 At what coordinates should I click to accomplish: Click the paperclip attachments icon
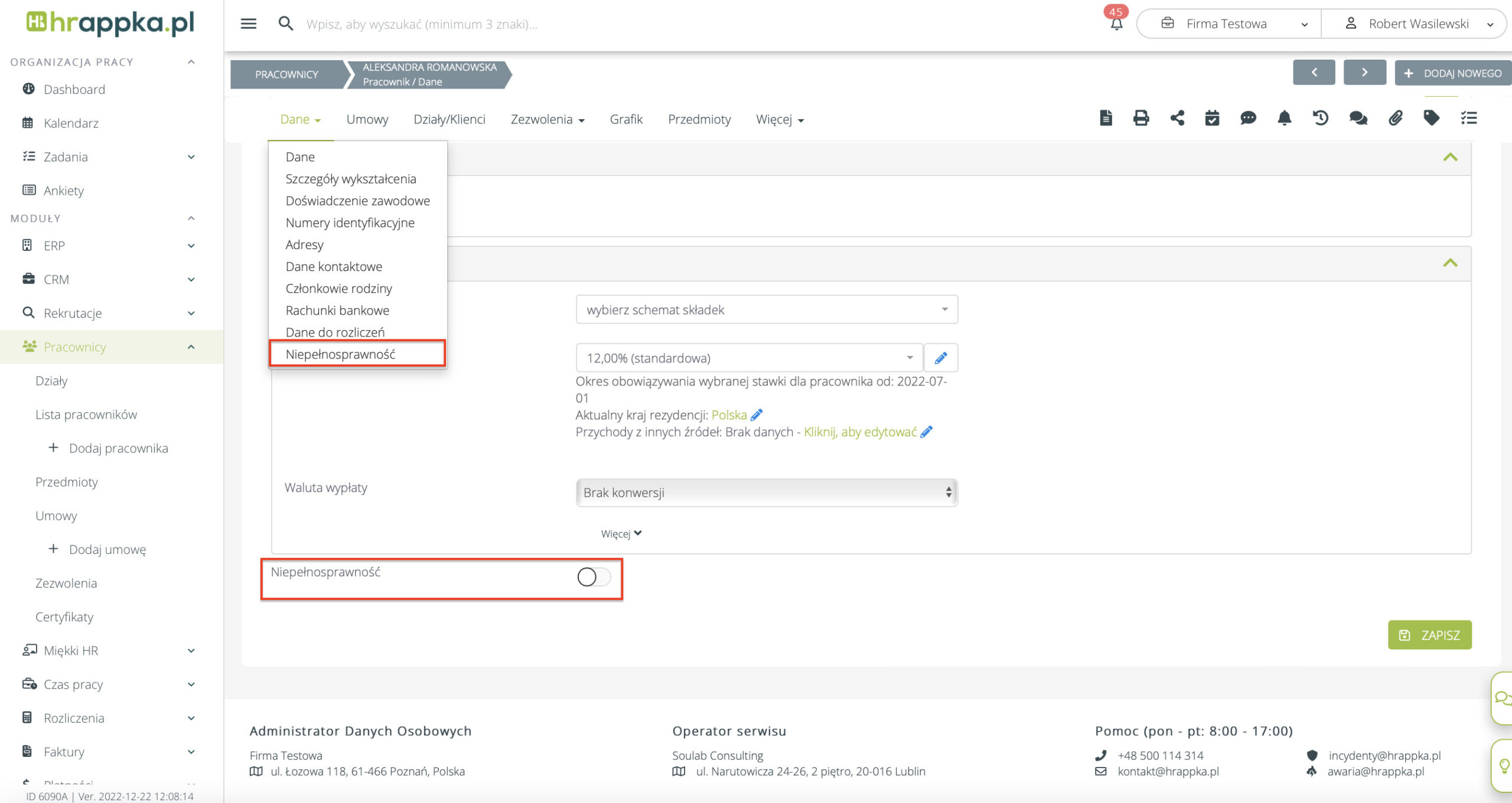pos(1395,118)
